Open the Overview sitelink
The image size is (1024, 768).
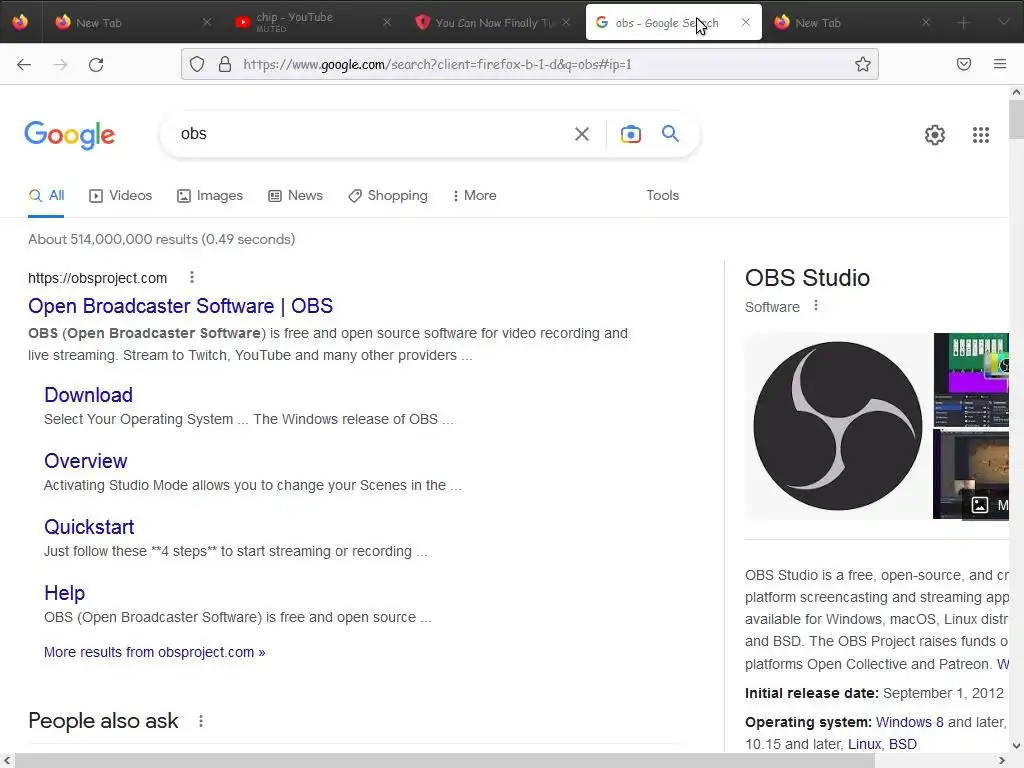pos(86,460)
